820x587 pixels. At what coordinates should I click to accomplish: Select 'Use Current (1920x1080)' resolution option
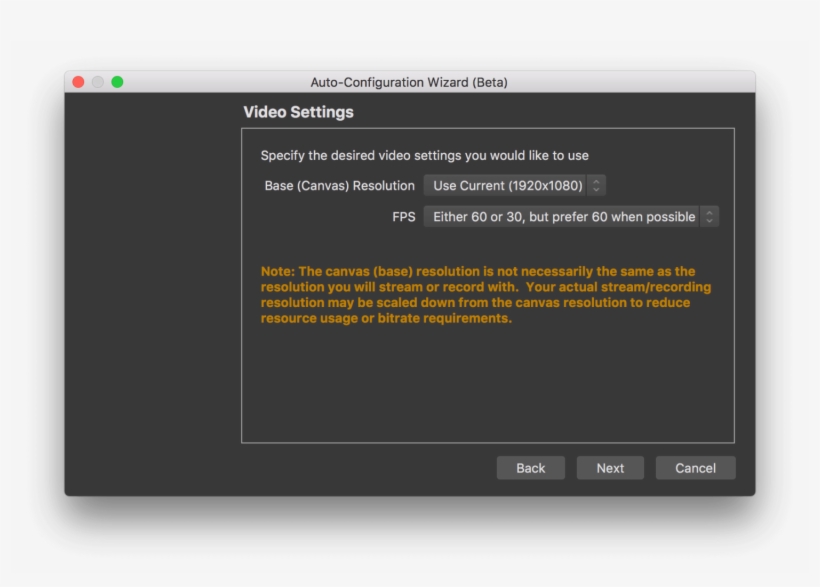click(x=505, y=185)
